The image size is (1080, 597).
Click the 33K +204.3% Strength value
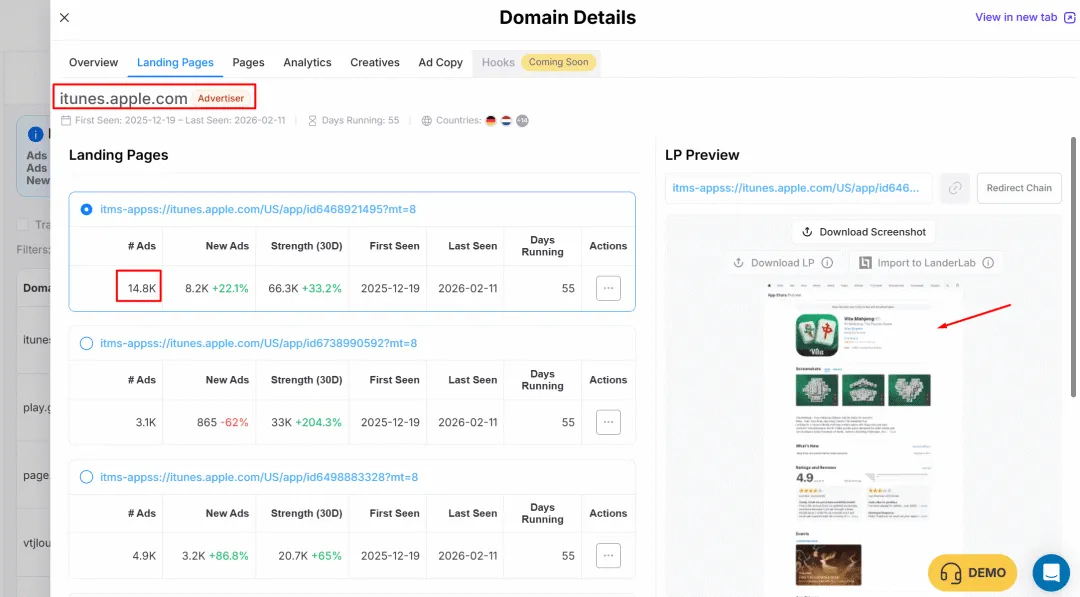pyautogui.click(x=306, y=422)
